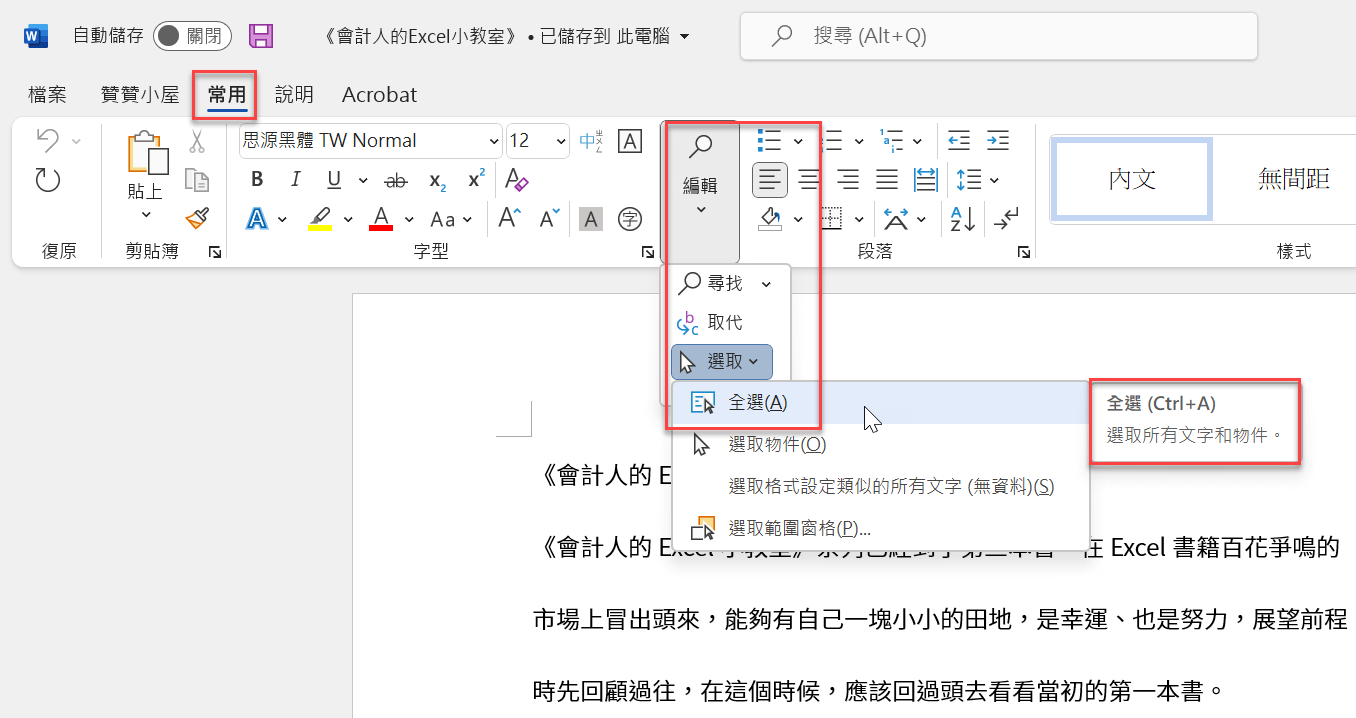Open the font size 12 dropdown

[x=561, y=141]
